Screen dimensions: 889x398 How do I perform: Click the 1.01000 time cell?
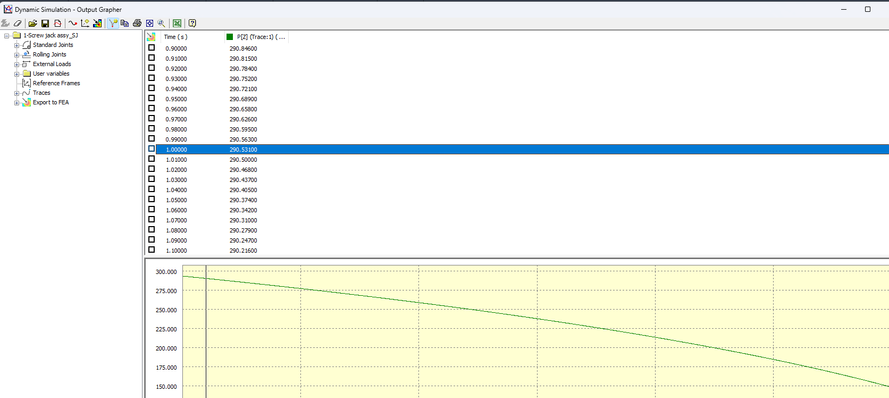pos(176,160)
